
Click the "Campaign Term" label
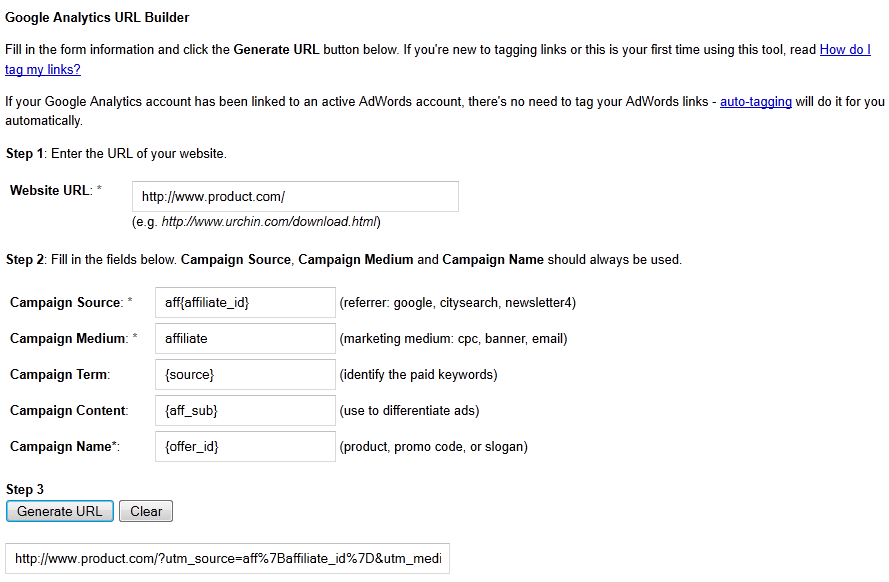59,375
